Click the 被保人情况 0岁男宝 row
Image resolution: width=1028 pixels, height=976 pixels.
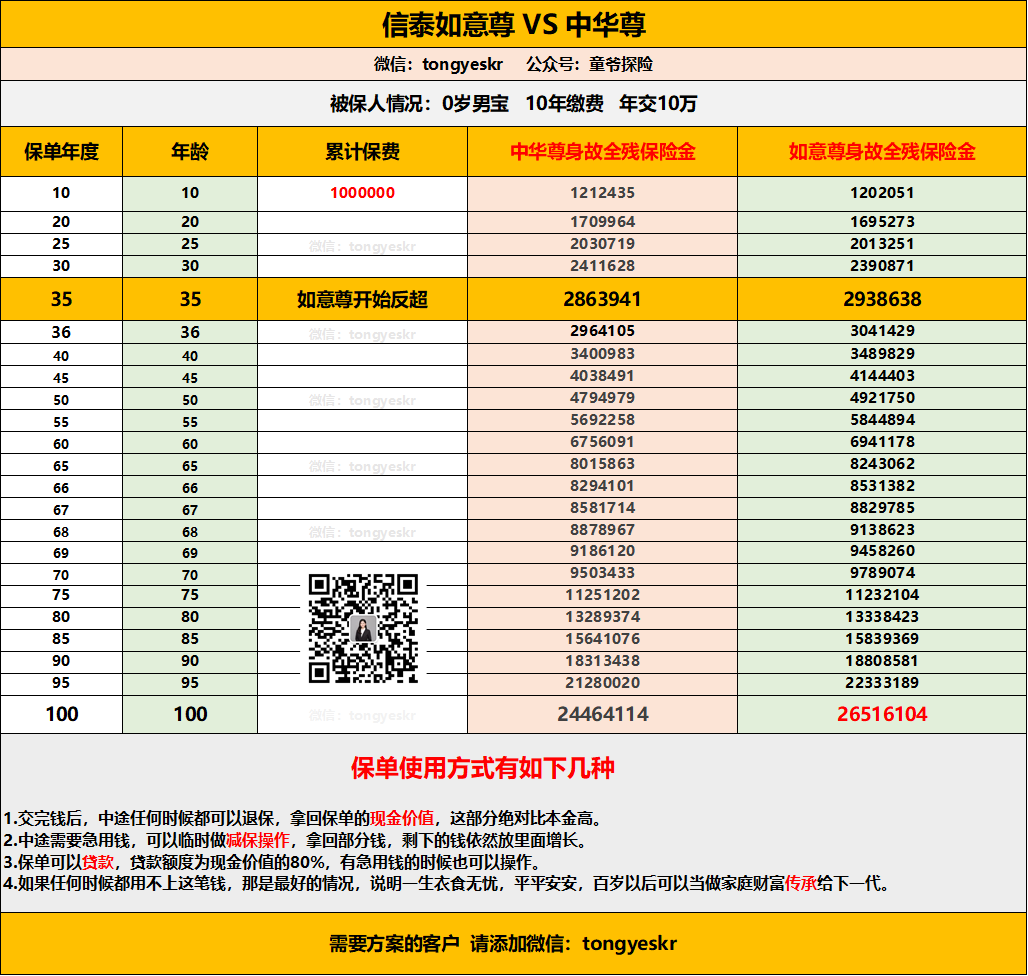click(x=513, y=104)
